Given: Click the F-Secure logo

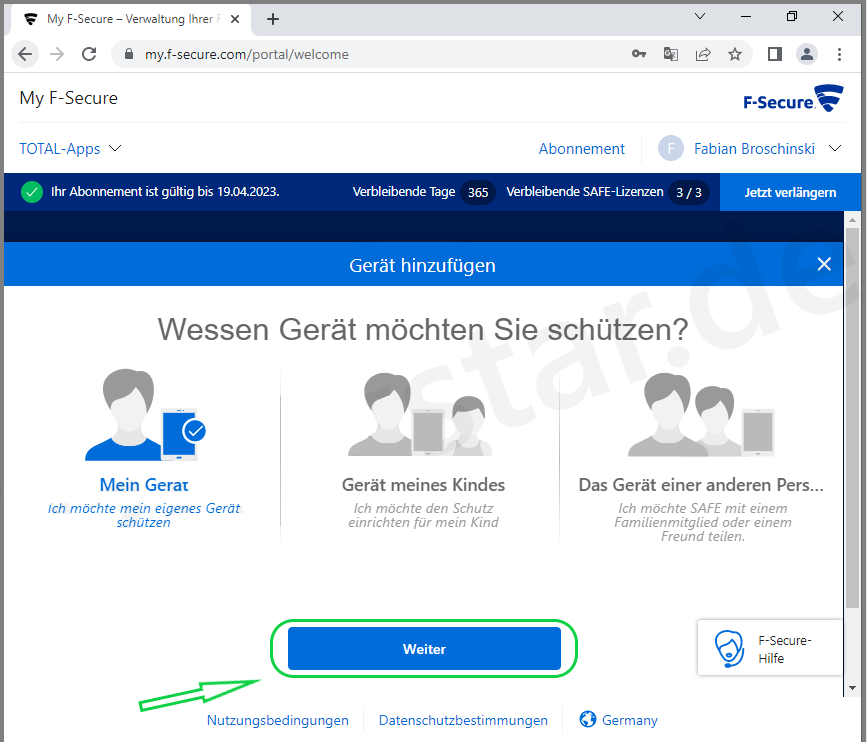Looking at the screenshot, I should [793, 99].
